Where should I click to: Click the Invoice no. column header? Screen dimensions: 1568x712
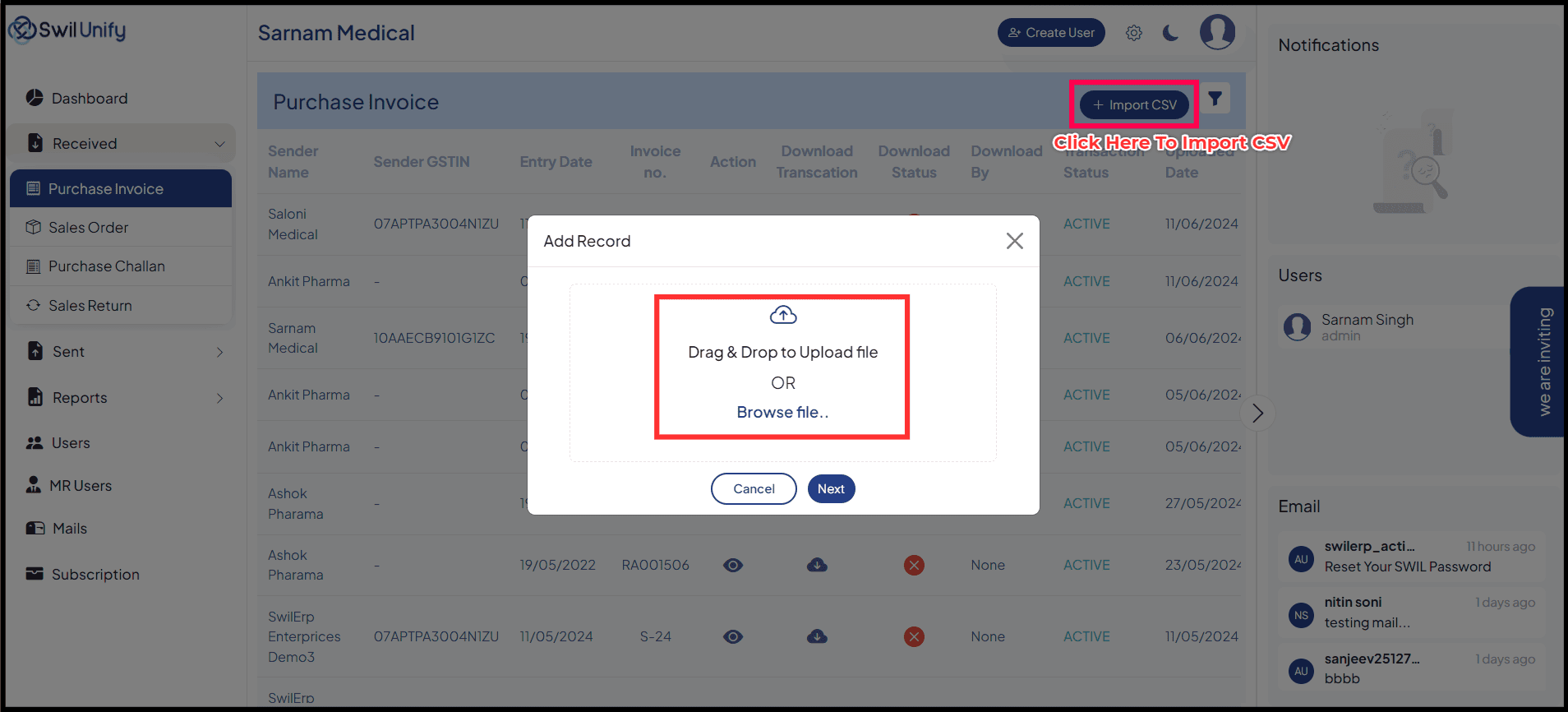point(655,162)
